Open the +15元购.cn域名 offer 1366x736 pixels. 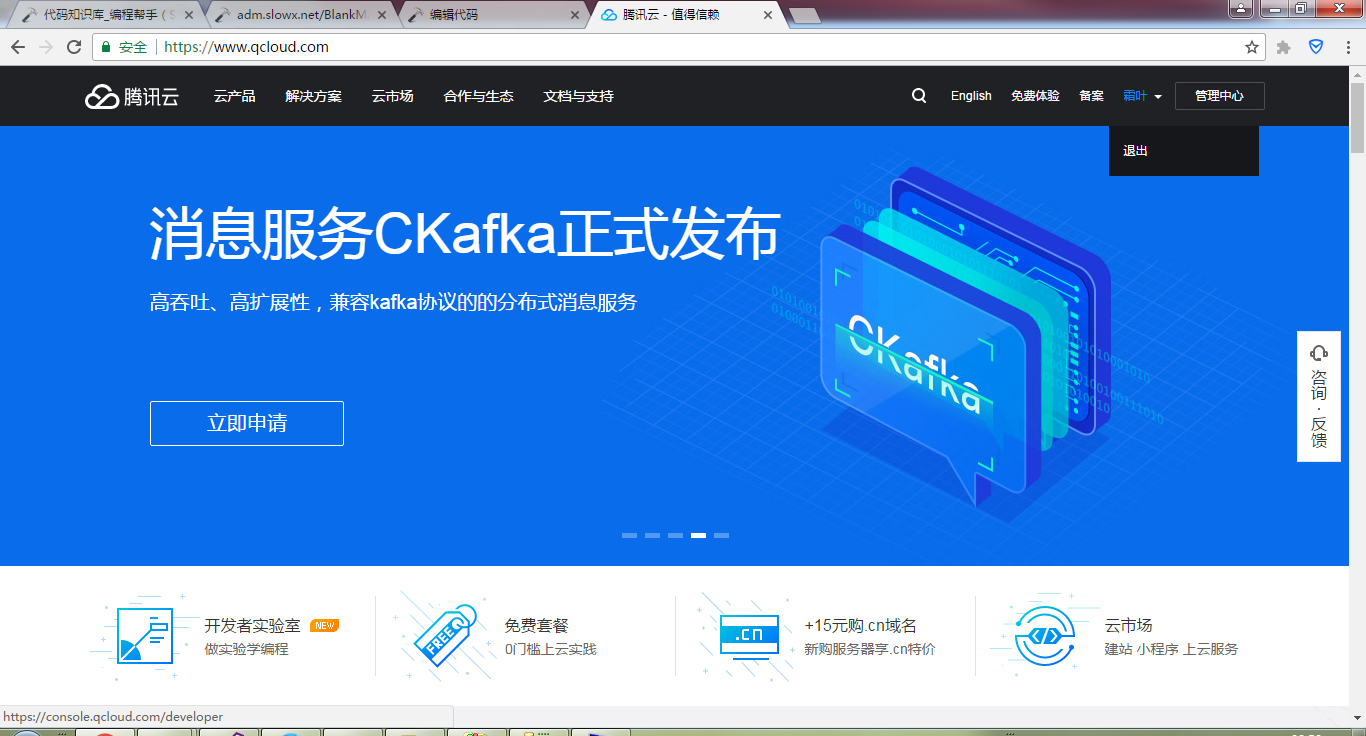point(860,626)
